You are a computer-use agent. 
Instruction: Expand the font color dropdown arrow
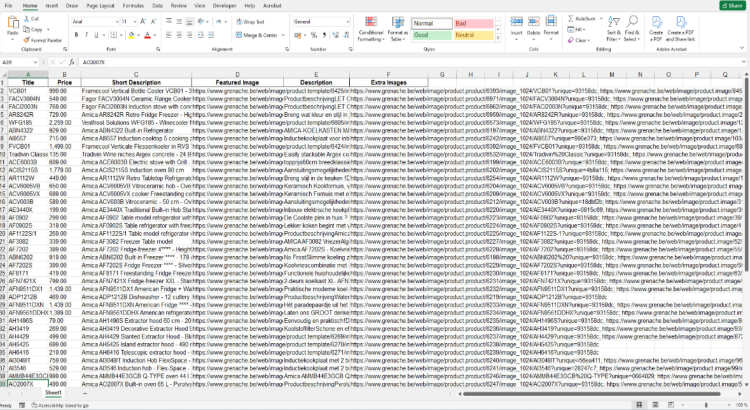click(x=155, y=35)
